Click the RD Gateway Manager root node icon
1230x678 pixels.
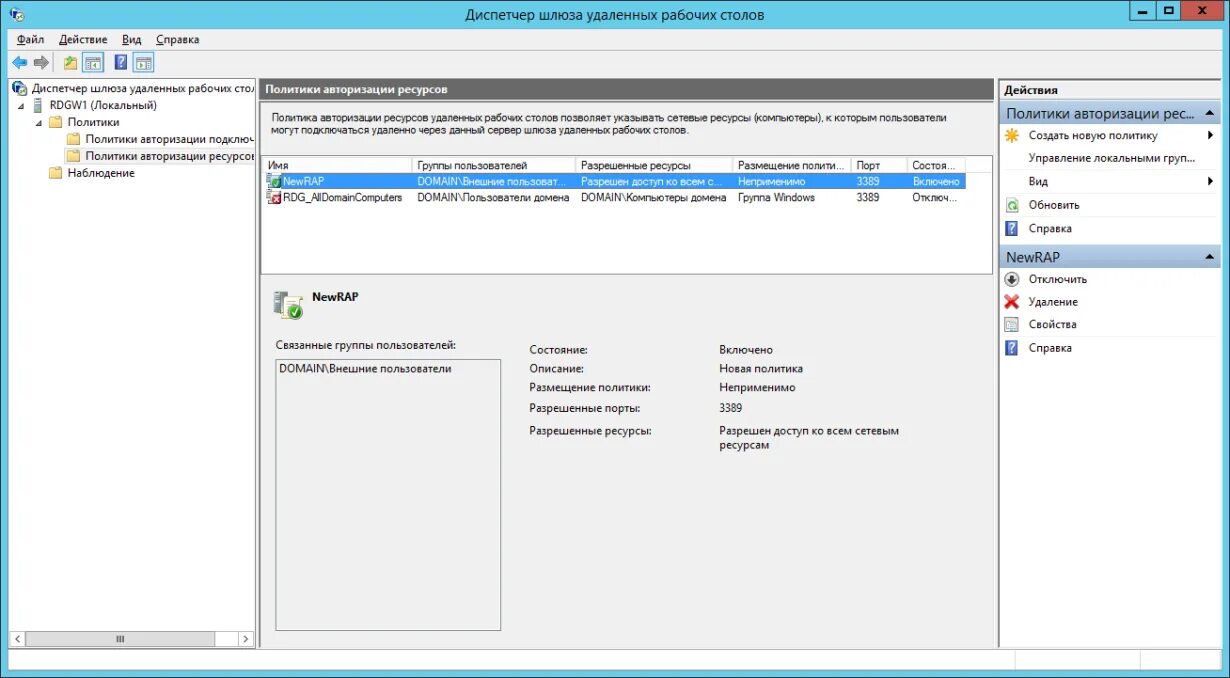(x=20, y=88)
